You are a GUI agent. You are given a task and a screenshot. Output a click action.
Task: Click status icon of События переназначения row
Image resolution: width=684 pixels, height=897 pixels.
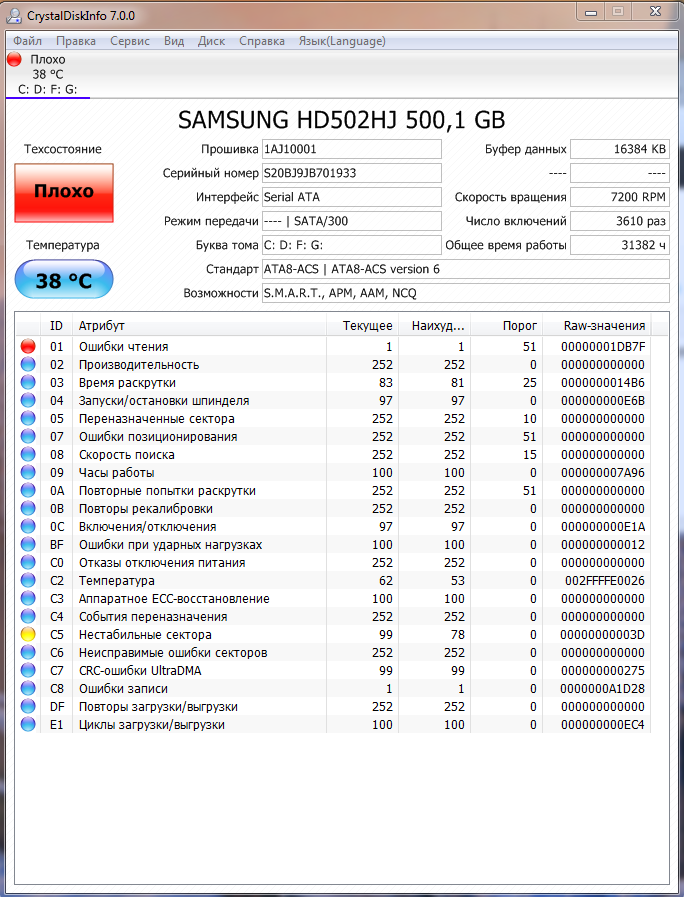coord(28,617)
